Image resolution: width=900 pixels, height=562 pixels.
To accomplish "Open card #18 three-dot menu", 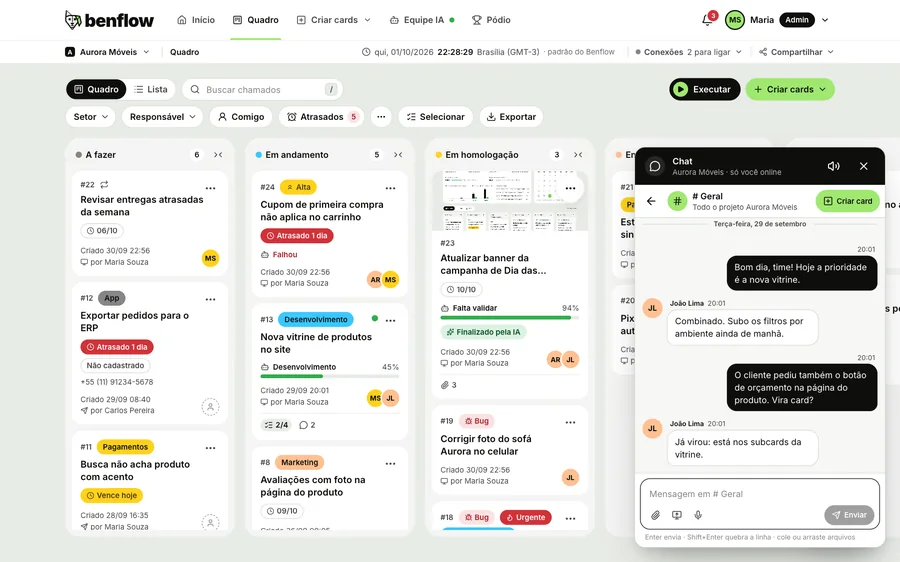I will pos(570,518).
